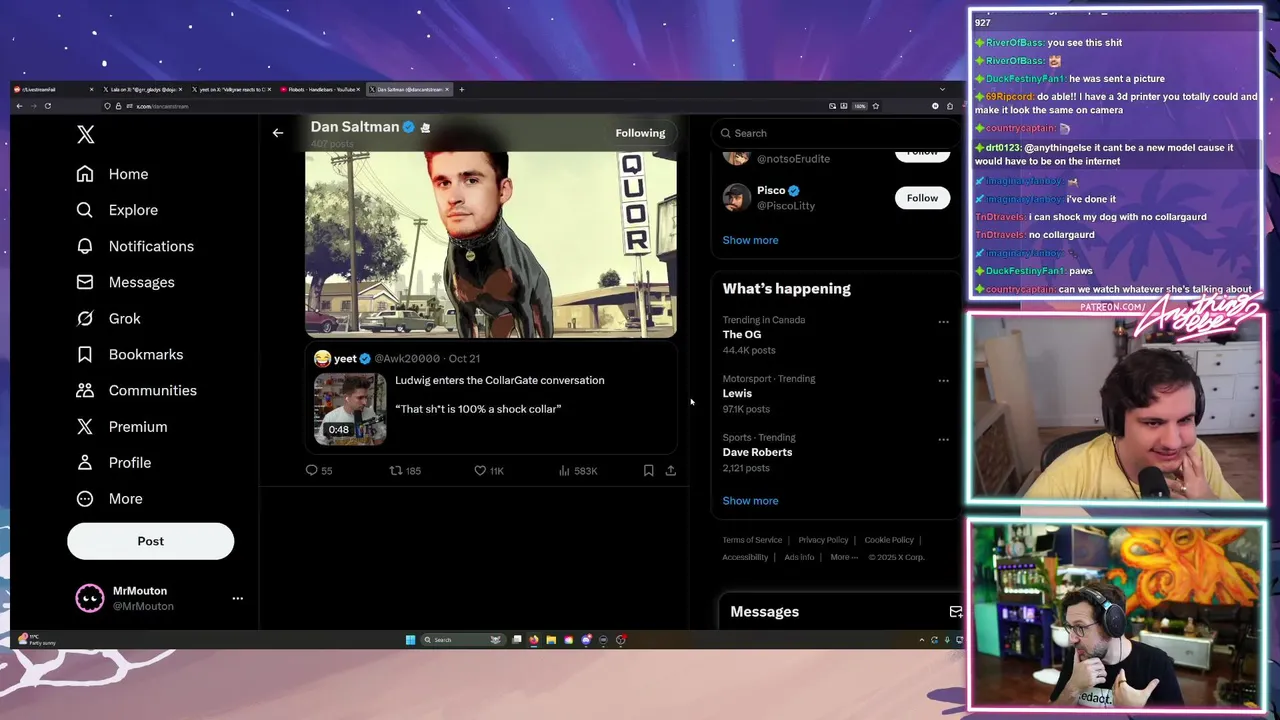Open Grok from the sidebar
The height and width of the screenshot is (720, 1280).
click(109, 318)
